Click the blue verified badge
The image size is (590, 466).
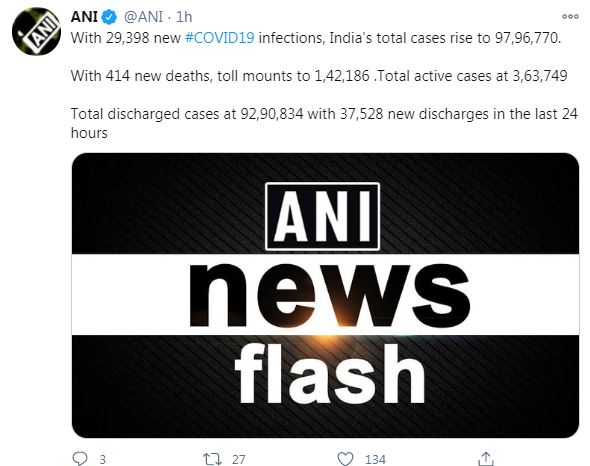tap(109, 17)
